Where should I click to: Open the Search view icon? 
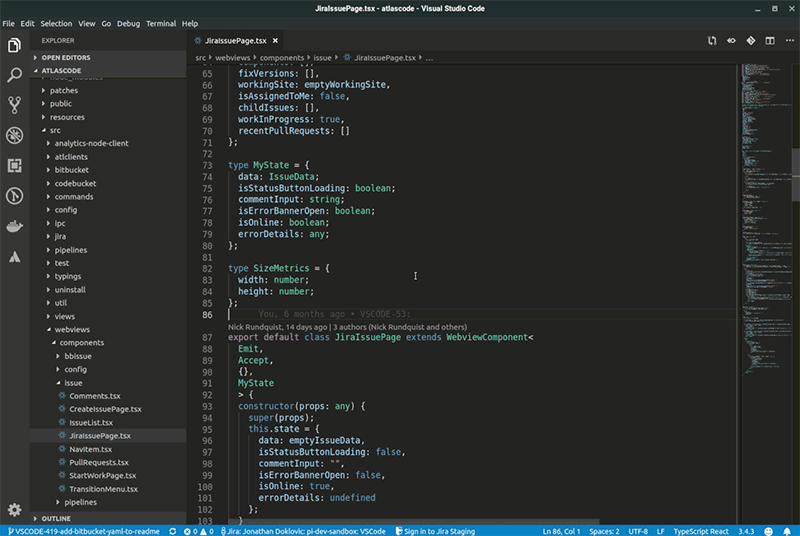14,75
